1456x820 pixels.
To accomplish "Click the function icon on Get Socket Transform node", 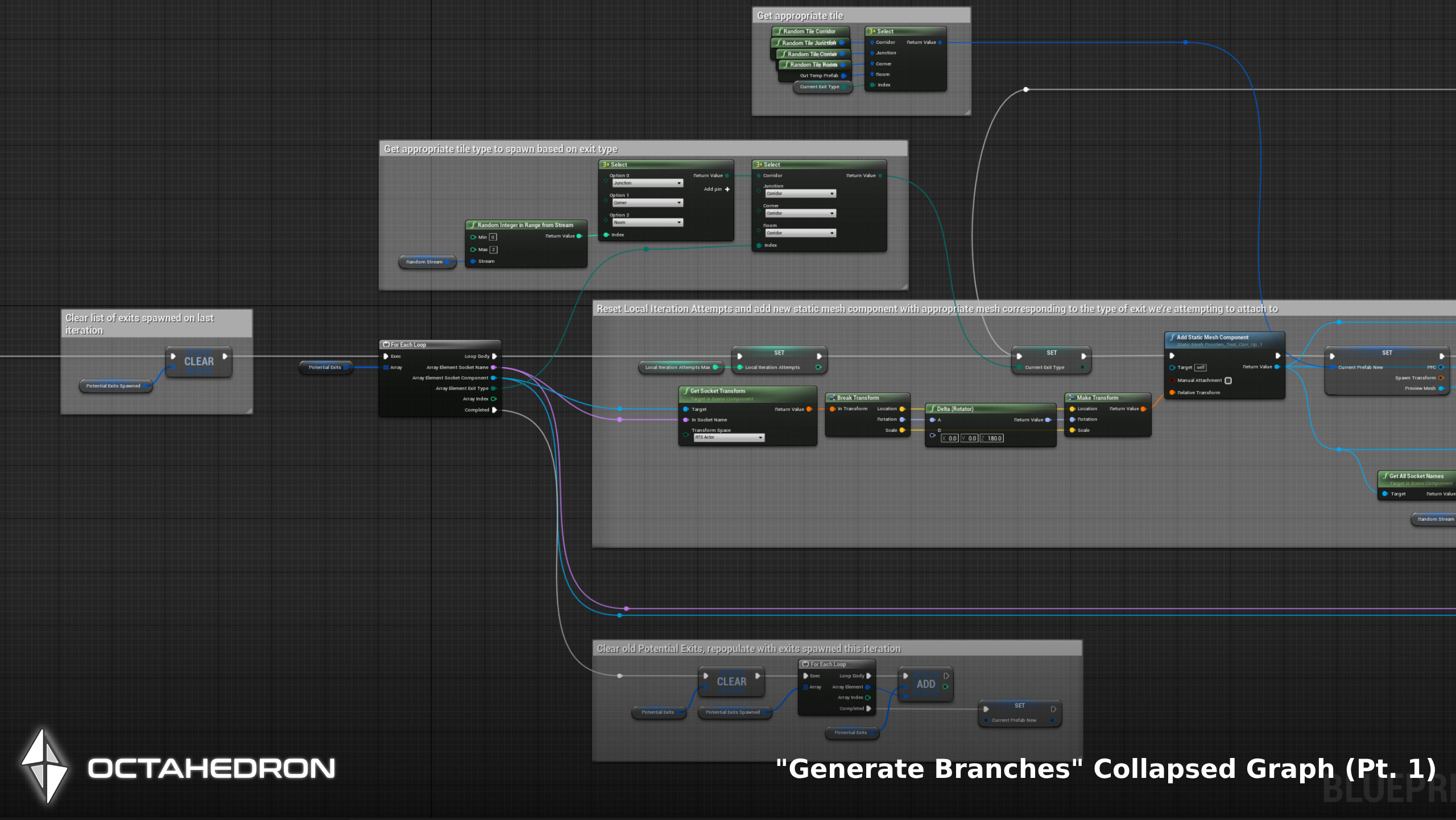I will (686, 391).
